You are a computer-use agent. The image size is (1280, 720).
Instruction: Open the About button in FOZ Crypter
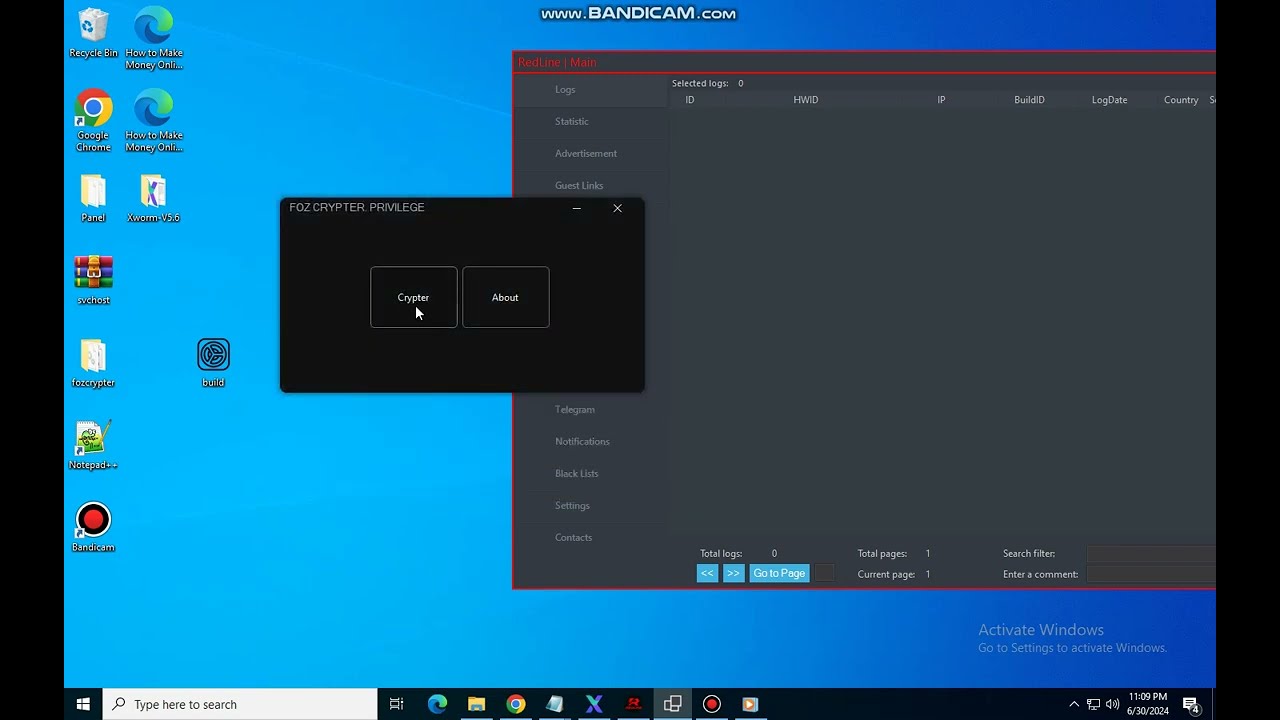pos(505,297)
